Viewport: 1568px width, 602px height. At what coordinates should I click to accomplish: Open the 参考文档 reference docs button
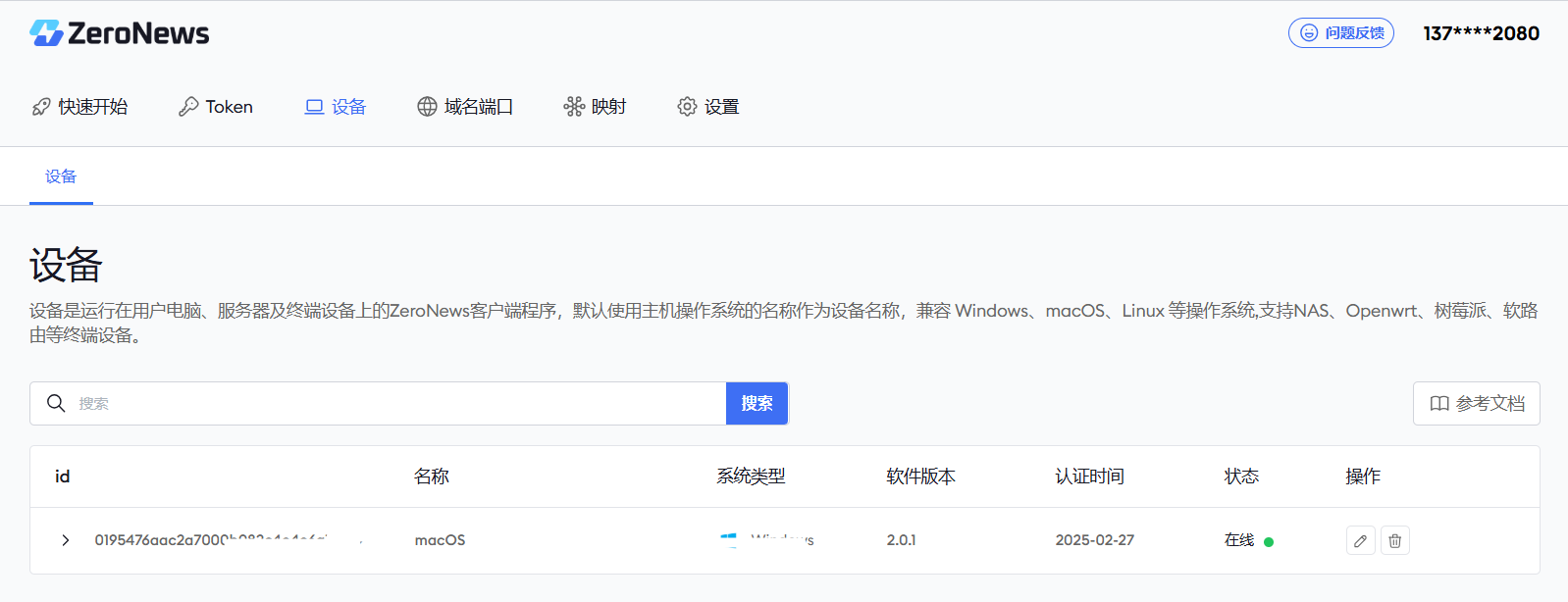click(x=1477, y=403)
